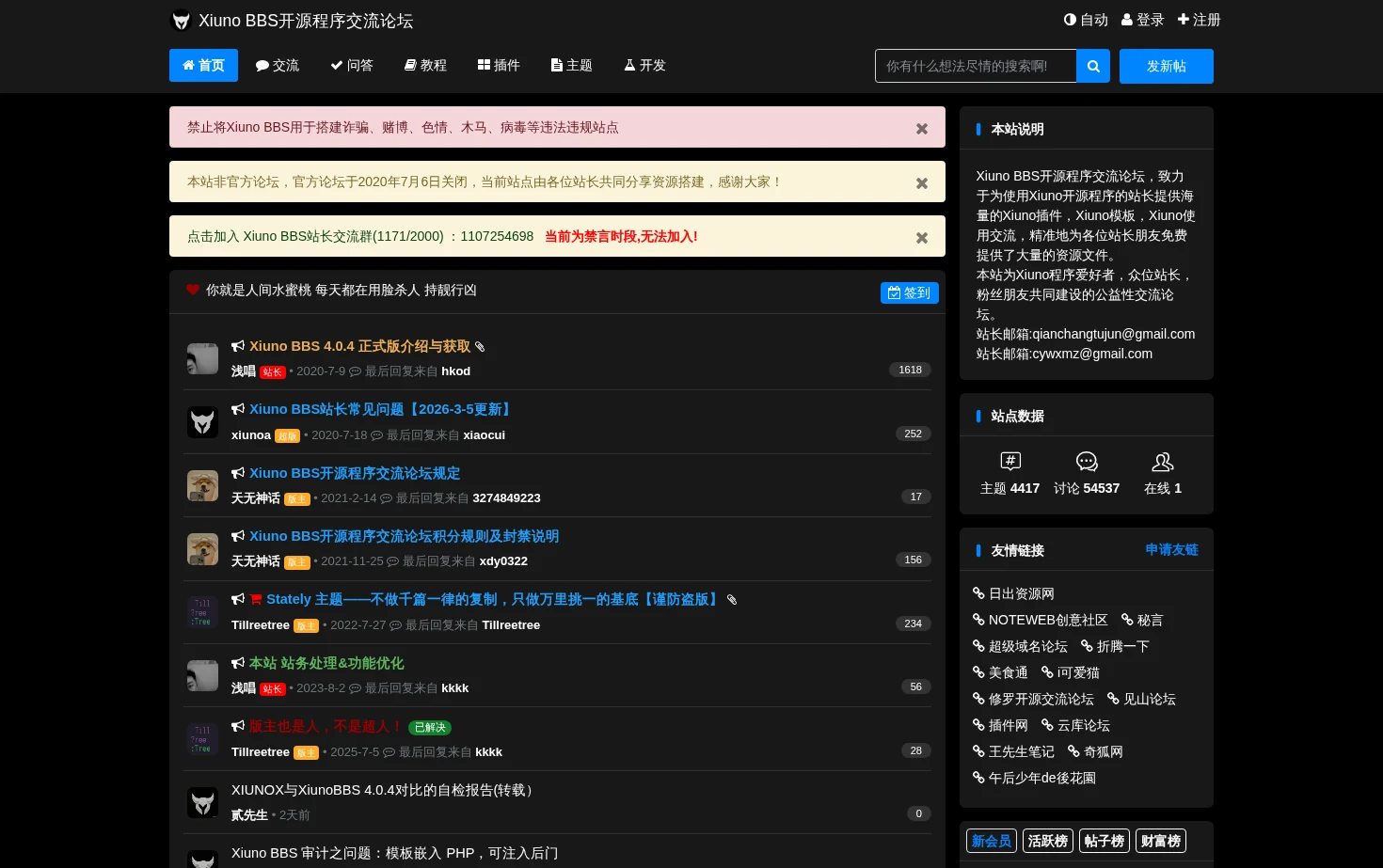Open the Stately 主题 thread
Image resolution: width=1383 pixels, height=868 pixels.
494,599
